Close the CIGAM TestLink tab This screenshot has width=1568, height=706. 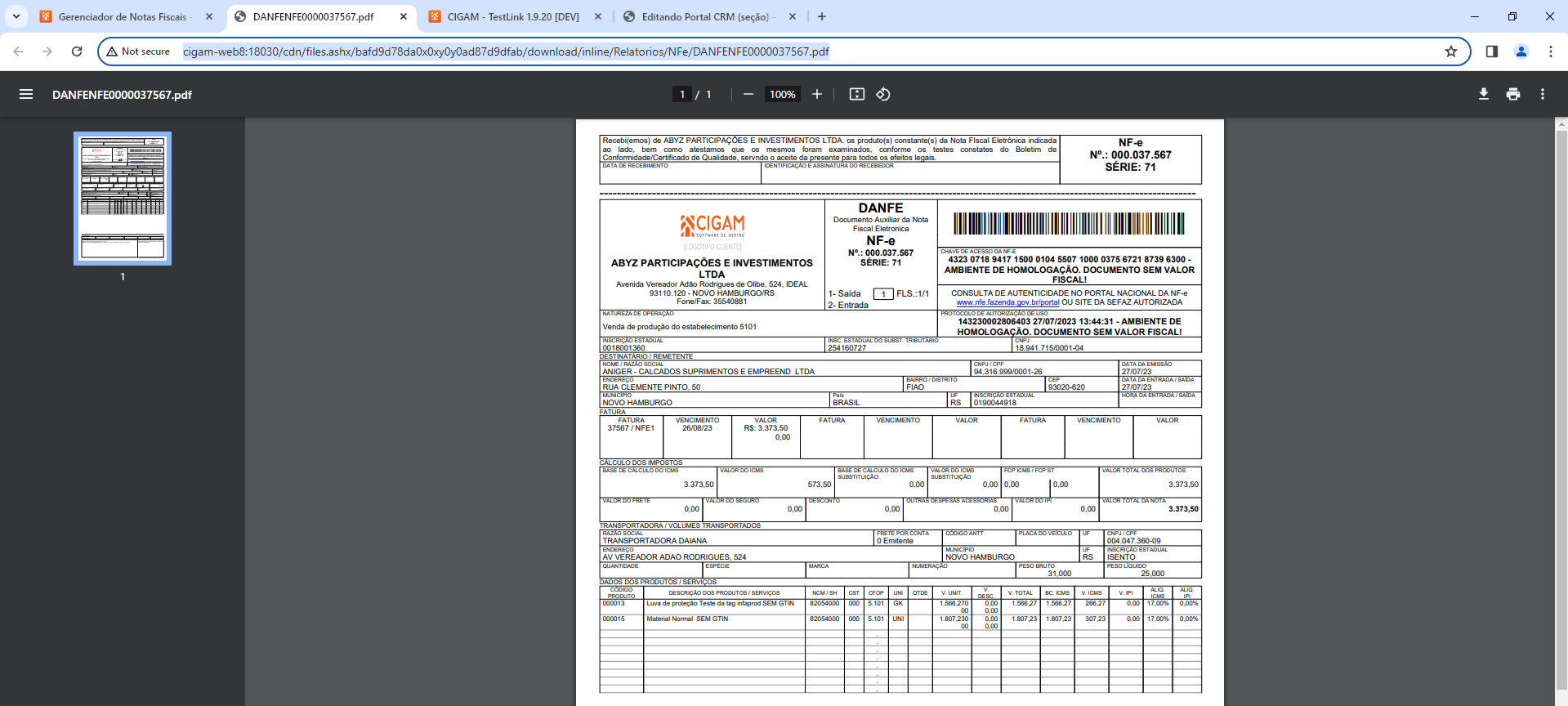click(598, 16)
